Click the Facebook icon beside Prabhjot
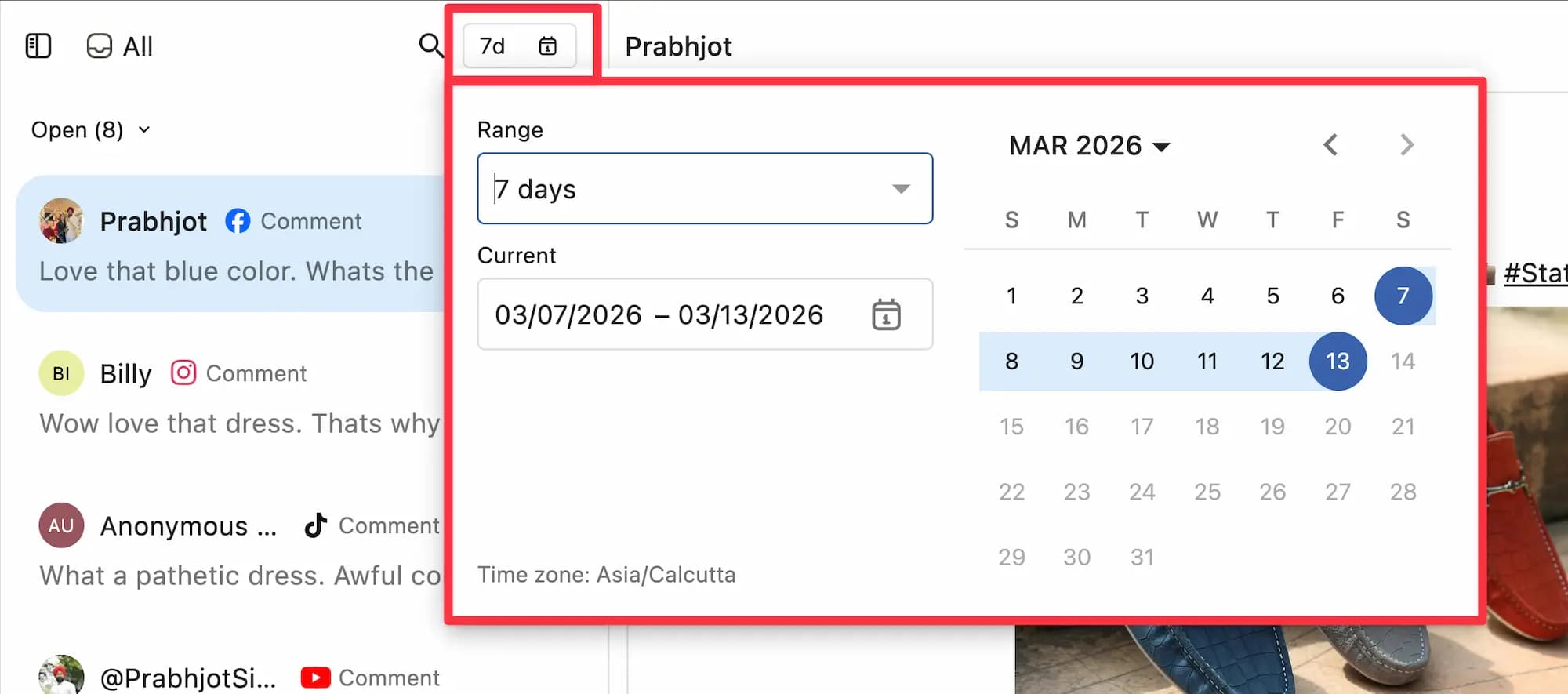Viewport: 1568px width, 694px height. click(x=238, y=221)
